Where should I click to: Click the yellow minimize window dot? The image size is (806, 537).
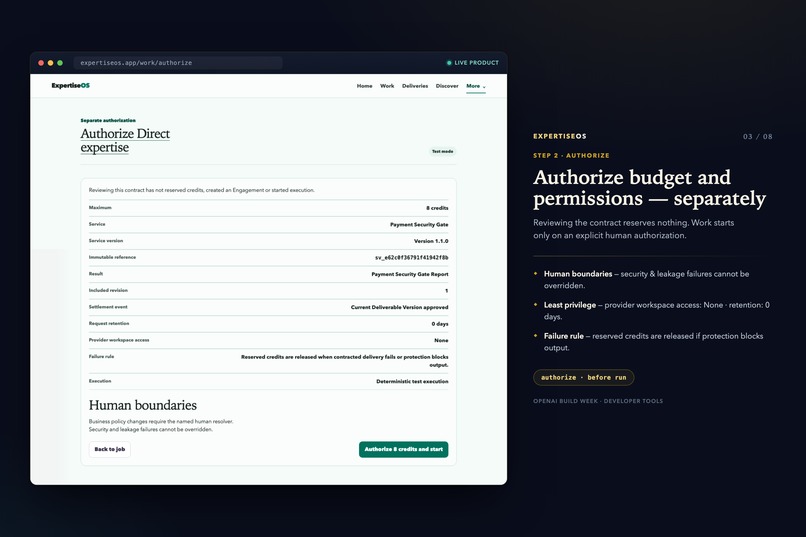click(x=50, y=63)
